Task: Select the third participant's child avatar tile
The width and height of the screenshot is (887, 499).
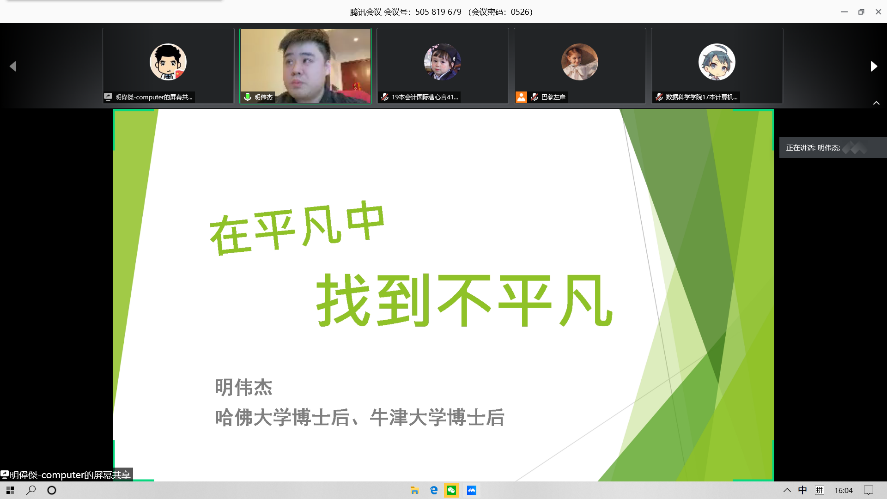Action: [442, 61]
